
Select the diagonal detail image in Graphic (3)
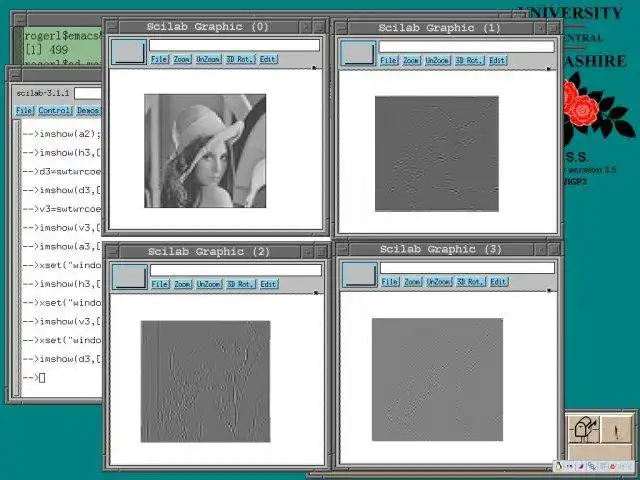tap(438, 380)
